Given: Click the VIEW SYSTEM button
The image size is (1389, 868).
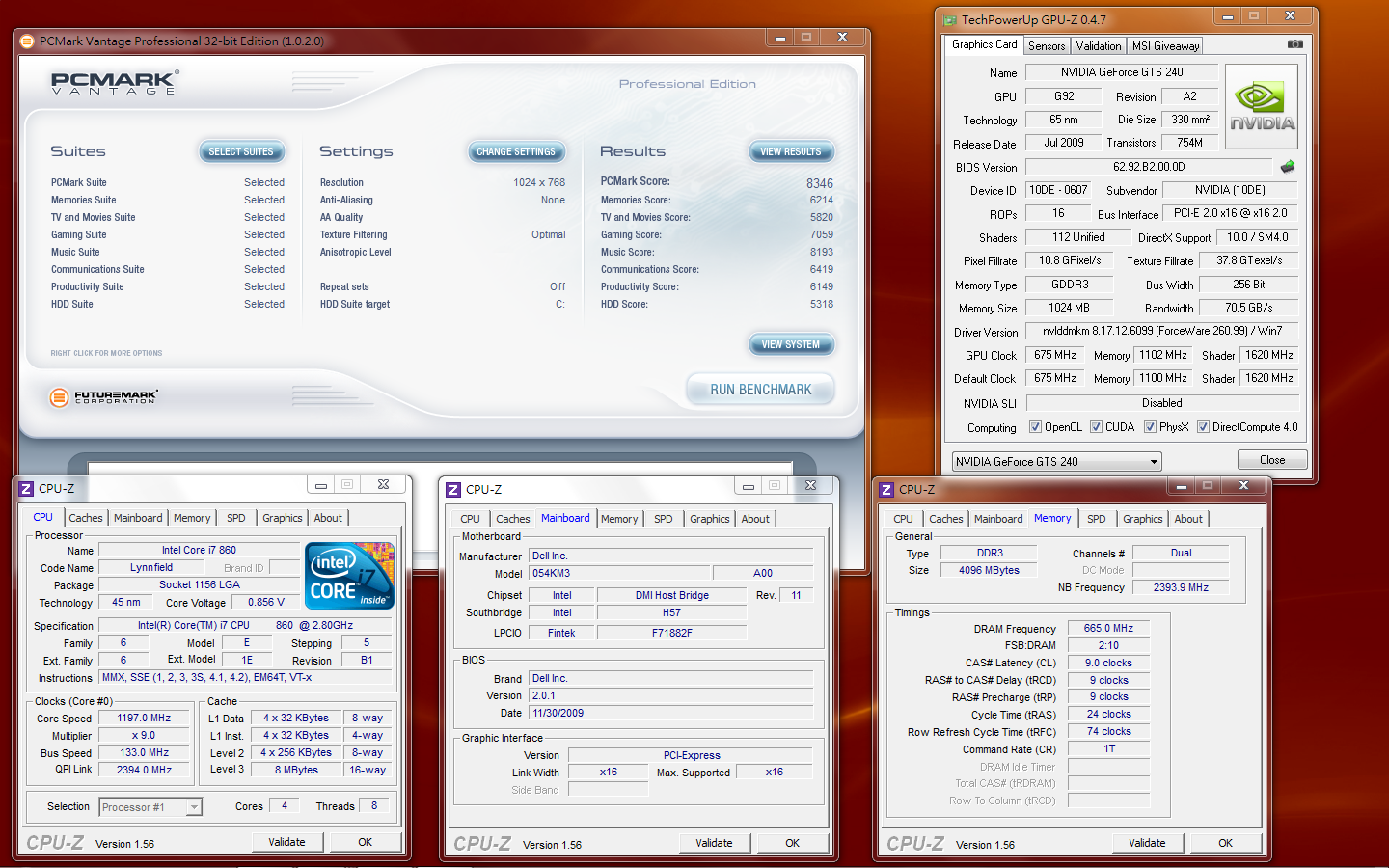Looking at the screenshot, I should 791,344.
